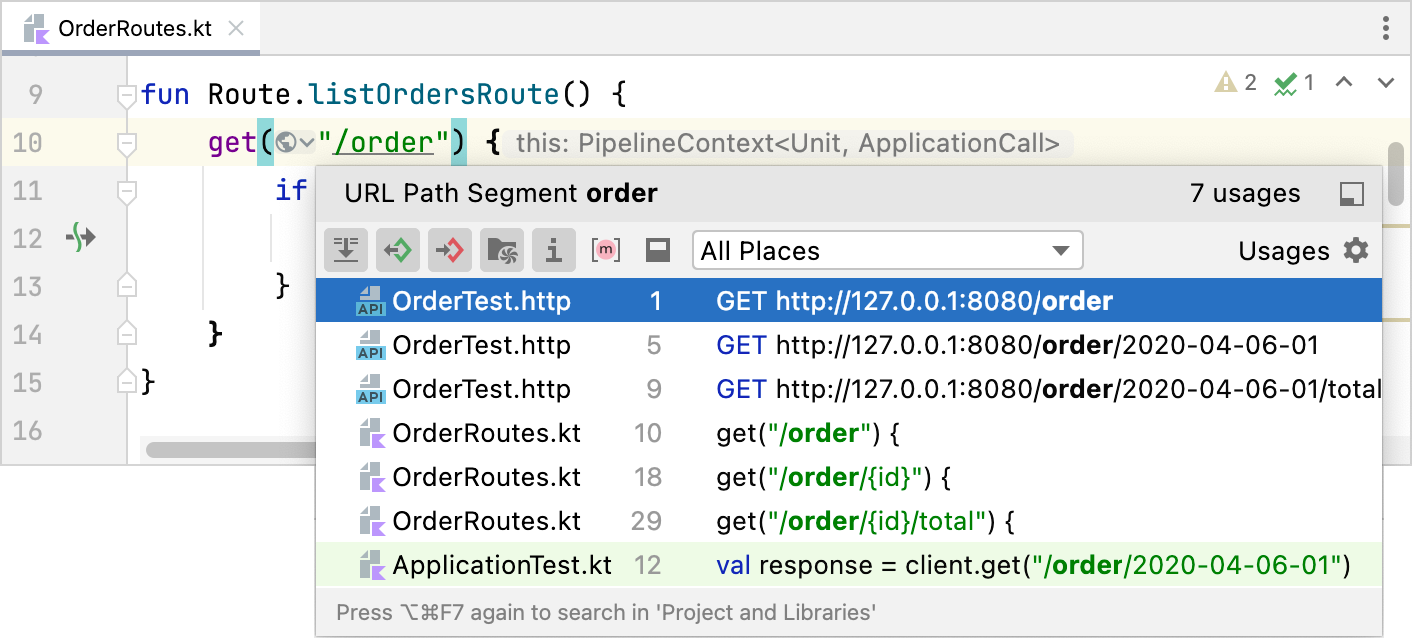Open the Usages settings gear
The height and width of the screenshot is (638, 1412).
[x=1356, y=250]
